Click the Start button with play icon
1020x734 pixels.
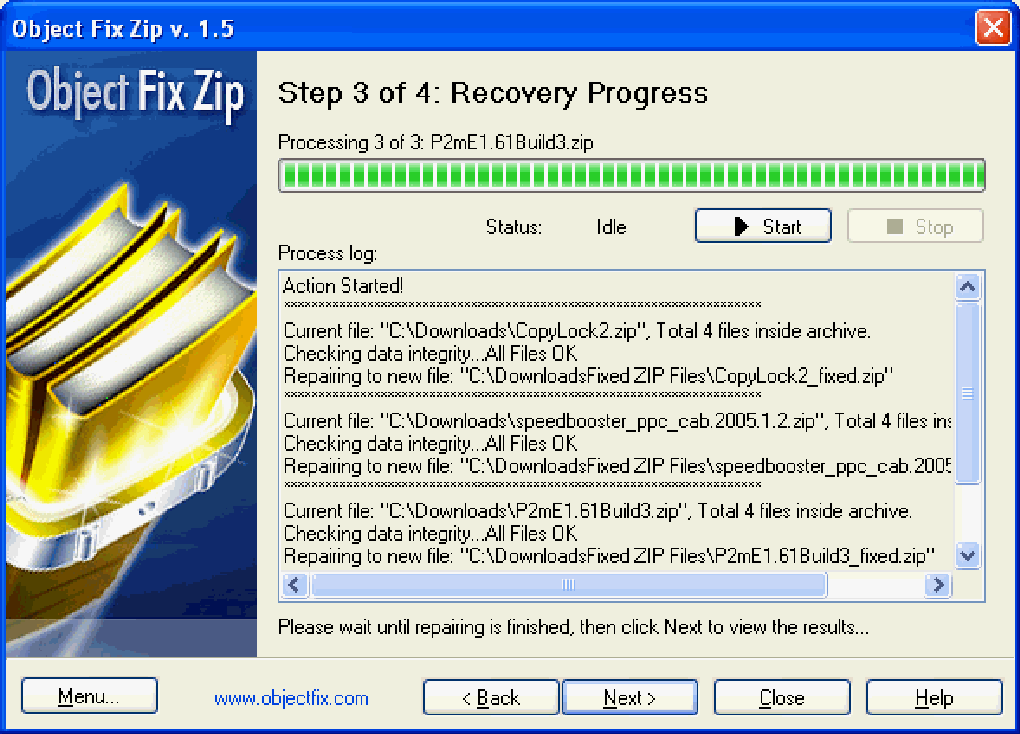point(763,226)
